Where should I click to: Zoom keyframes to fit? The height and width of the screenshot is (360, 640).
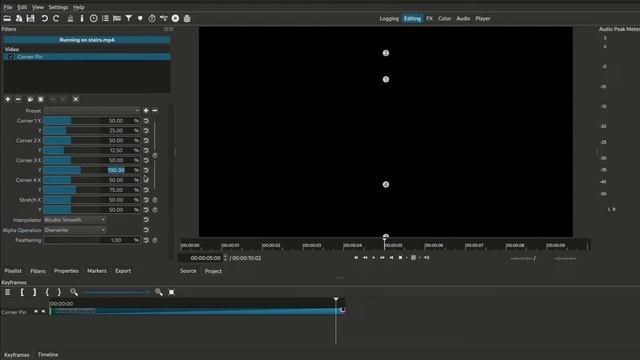[171, 292]
